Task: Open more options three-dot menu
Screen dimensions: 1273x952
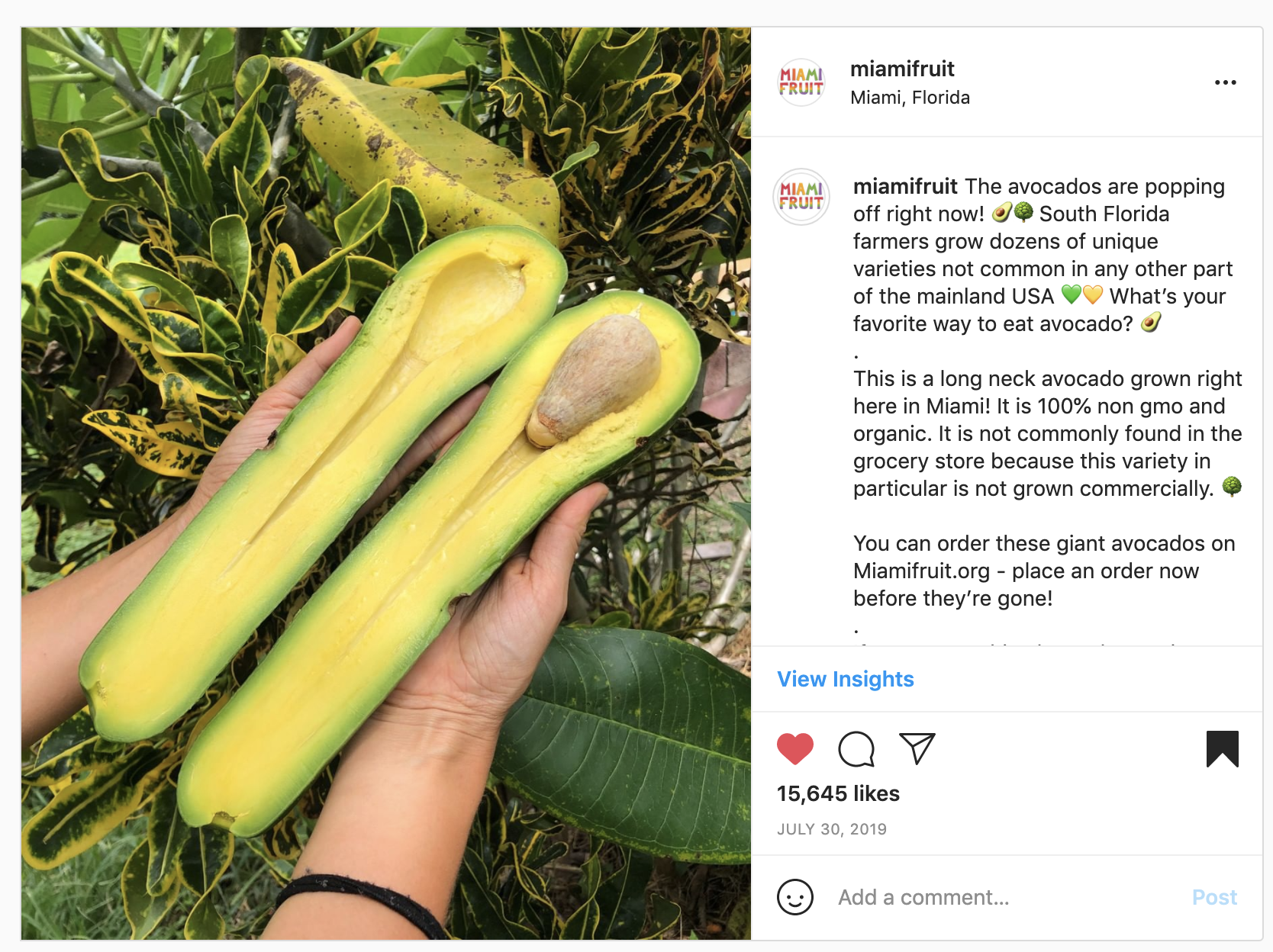Action: point(1225,82)
